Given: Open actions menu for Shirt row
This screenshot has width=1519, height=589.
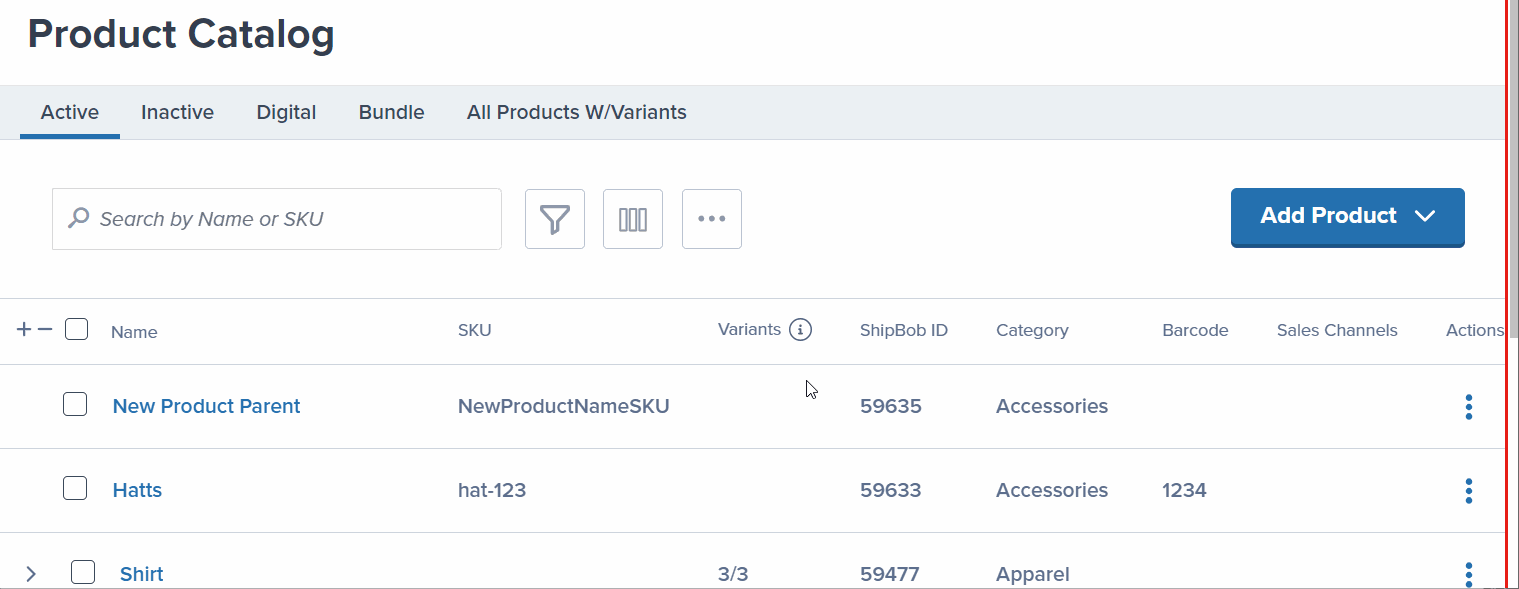Looking at the screenshot, I should tap(1468, 573).
